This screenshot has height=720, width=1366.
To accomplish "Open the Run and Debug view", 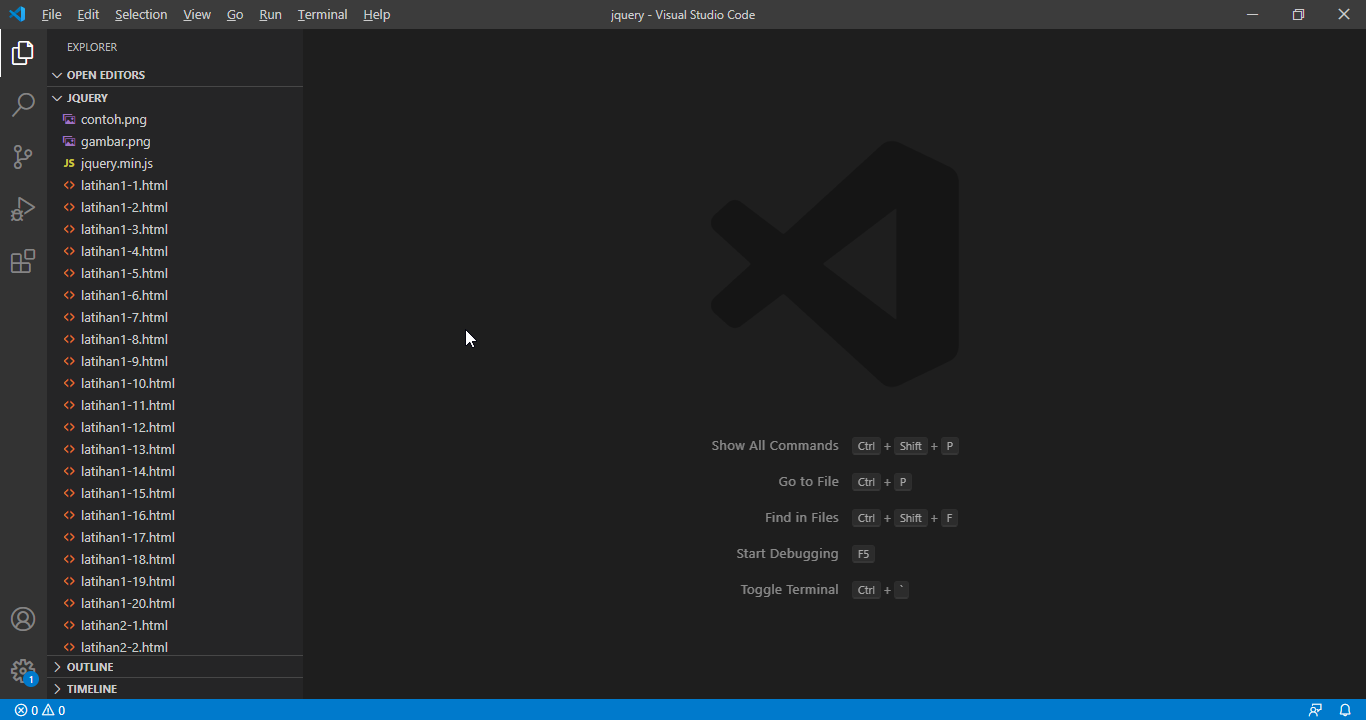I will click(23, 209).
